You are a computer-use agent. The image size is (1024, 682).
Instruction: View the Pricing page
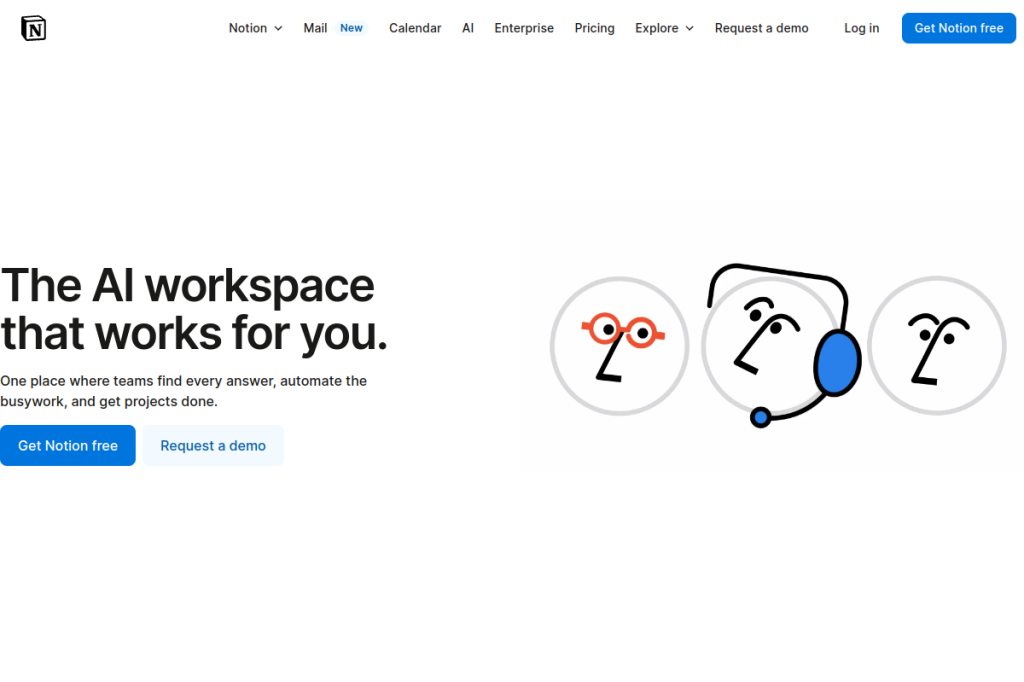(594, 28)
